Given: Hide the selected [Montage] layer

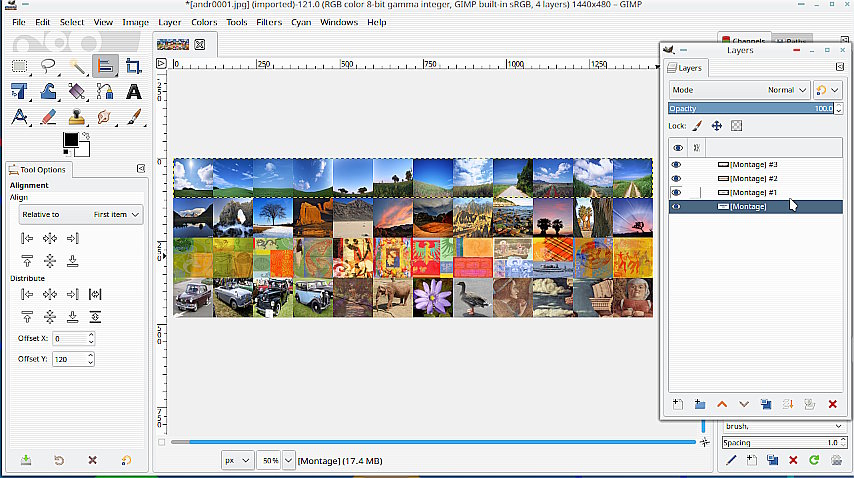Looking at the screenshot, I should coord(676,206).
